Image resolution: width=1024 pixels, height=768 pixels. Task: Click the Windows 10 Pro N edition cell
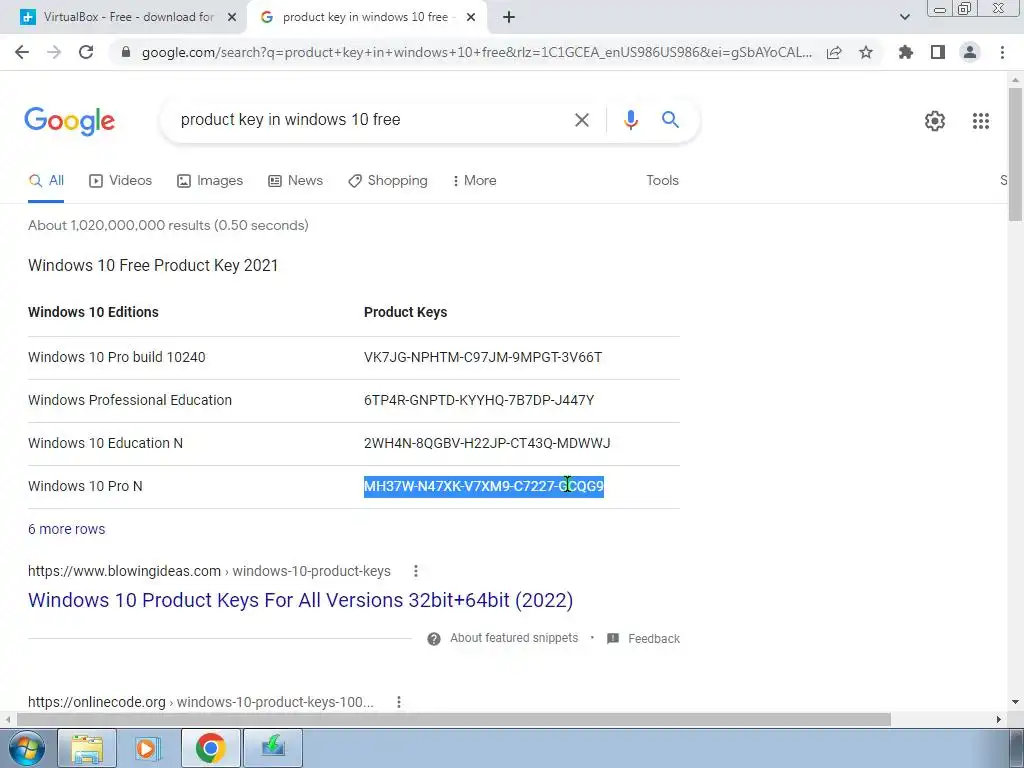pos(85,487)
